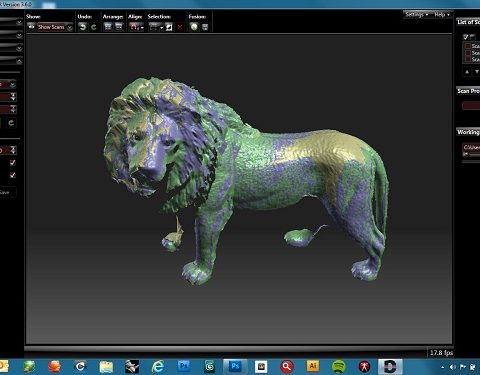This screenshot has height=375, width=480.
Task: Click the Undo arrow icon
Action: click(x=82, y=27)
